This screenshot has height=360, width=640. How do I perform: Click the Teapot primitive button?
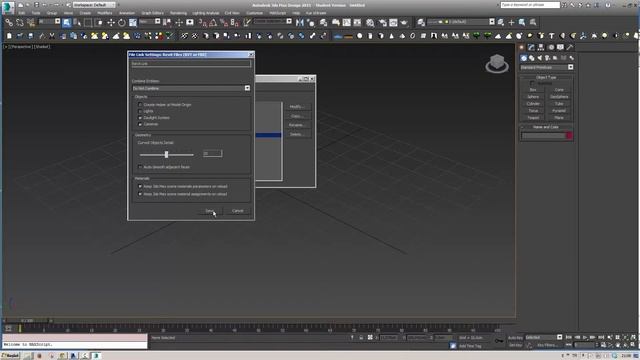pyautogui.click(x=533, y=118)
